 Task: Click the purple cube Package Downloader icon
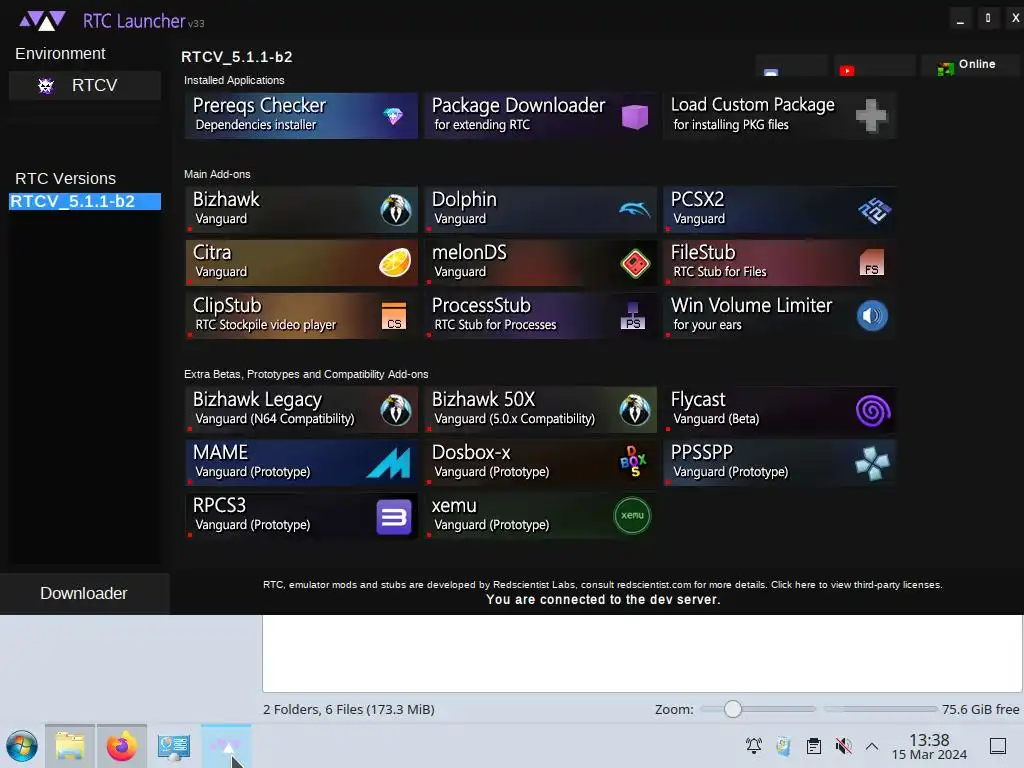634,116
